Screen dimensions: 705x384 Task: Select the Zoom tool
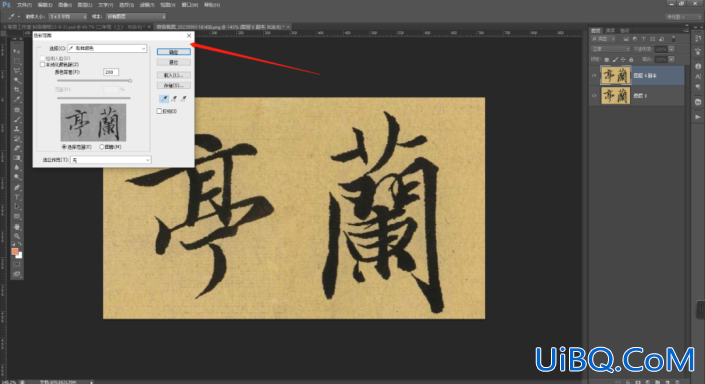point(17,236)
